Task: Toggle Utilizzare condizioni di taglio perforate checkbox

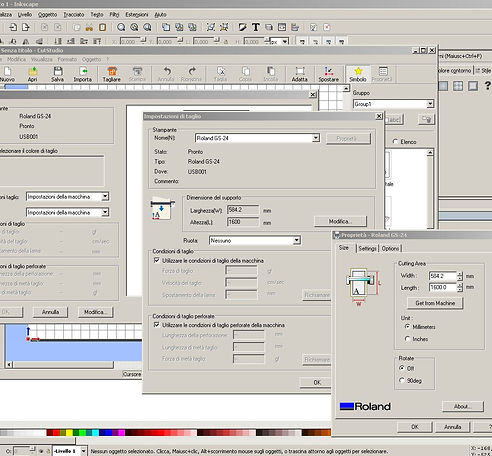Action: click(x=156, y=324)
